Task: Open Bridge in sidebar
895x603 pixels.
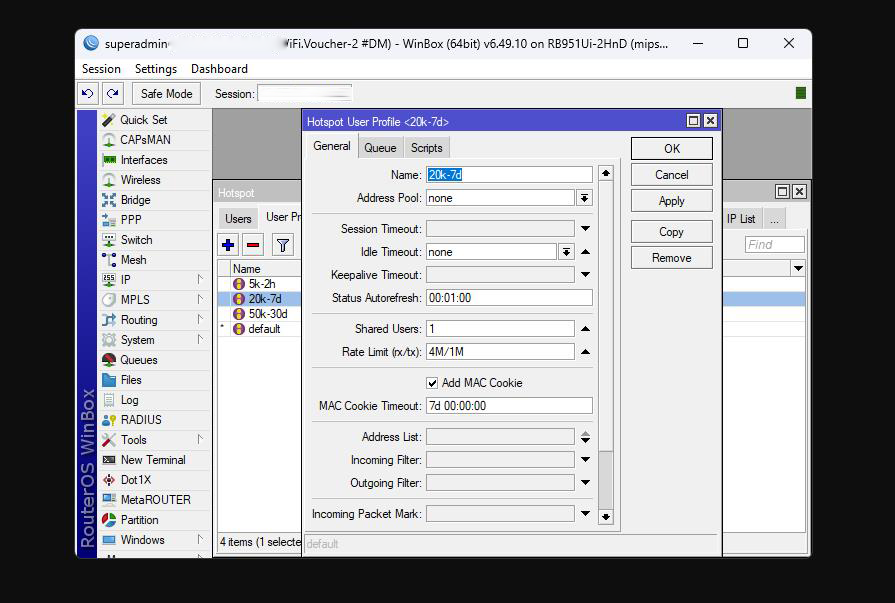Action: pyautogui.click(x=154, y=200)
